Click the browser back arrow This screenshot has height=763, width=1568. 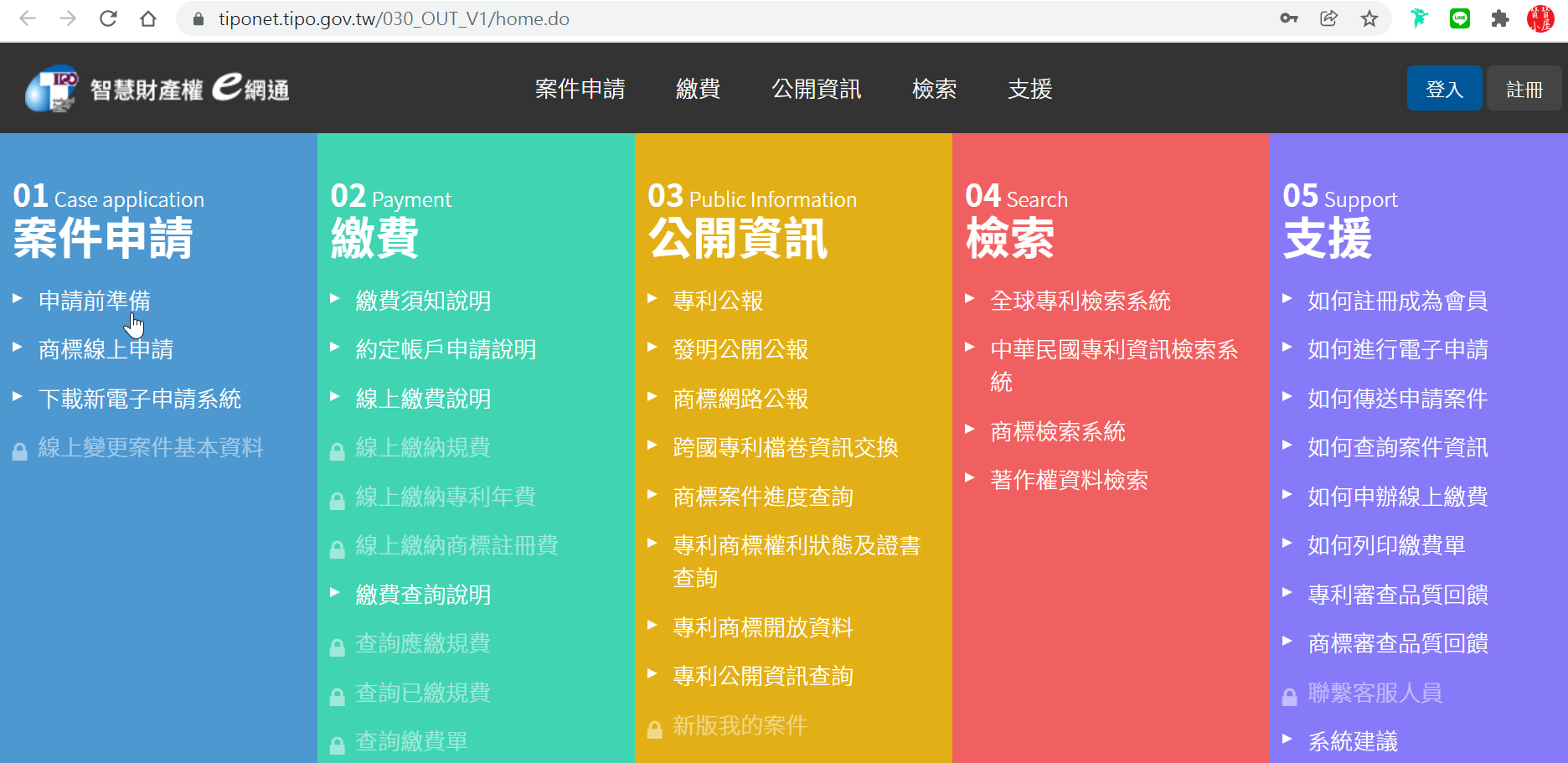28,18
